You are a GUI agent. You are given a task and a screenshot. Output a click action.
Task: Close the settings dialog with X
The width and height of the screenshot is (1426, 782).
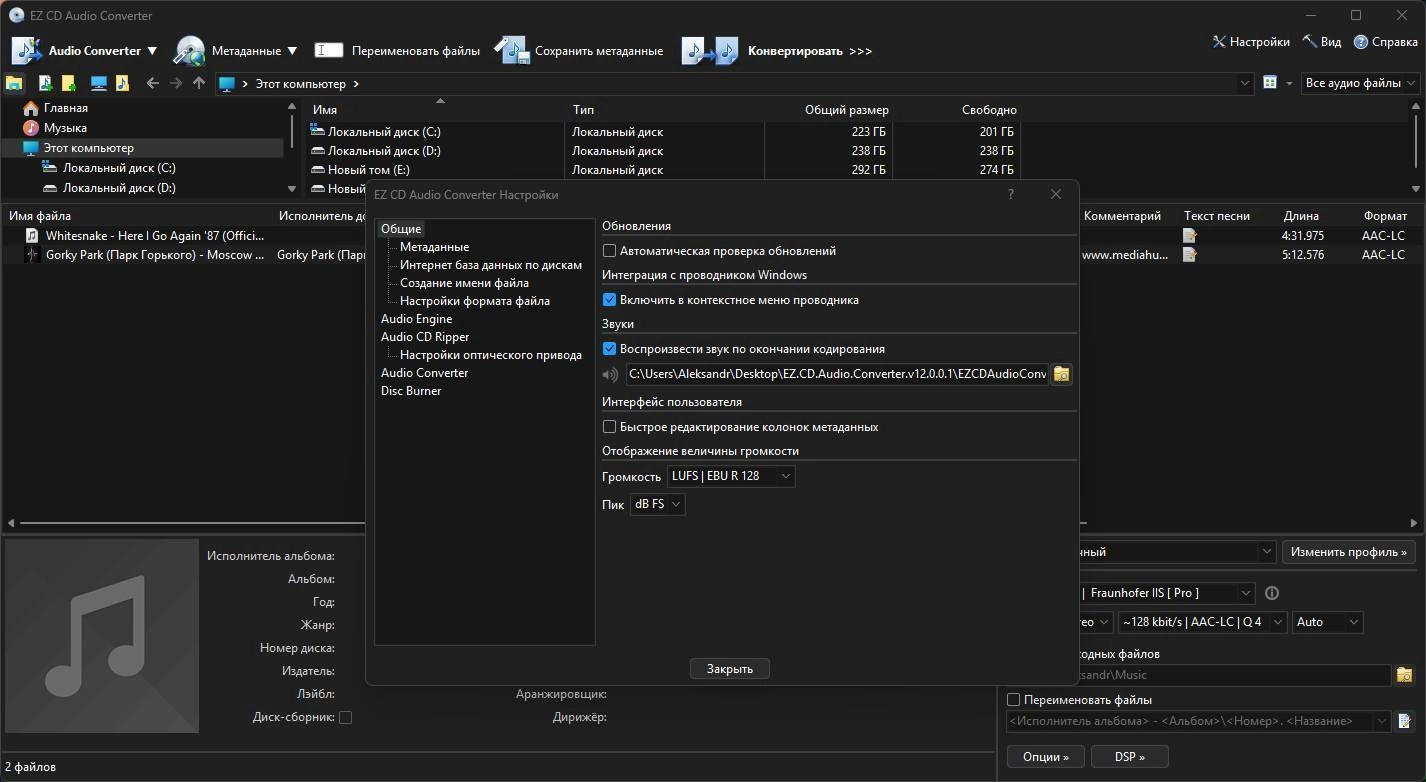click(1056, 194)
